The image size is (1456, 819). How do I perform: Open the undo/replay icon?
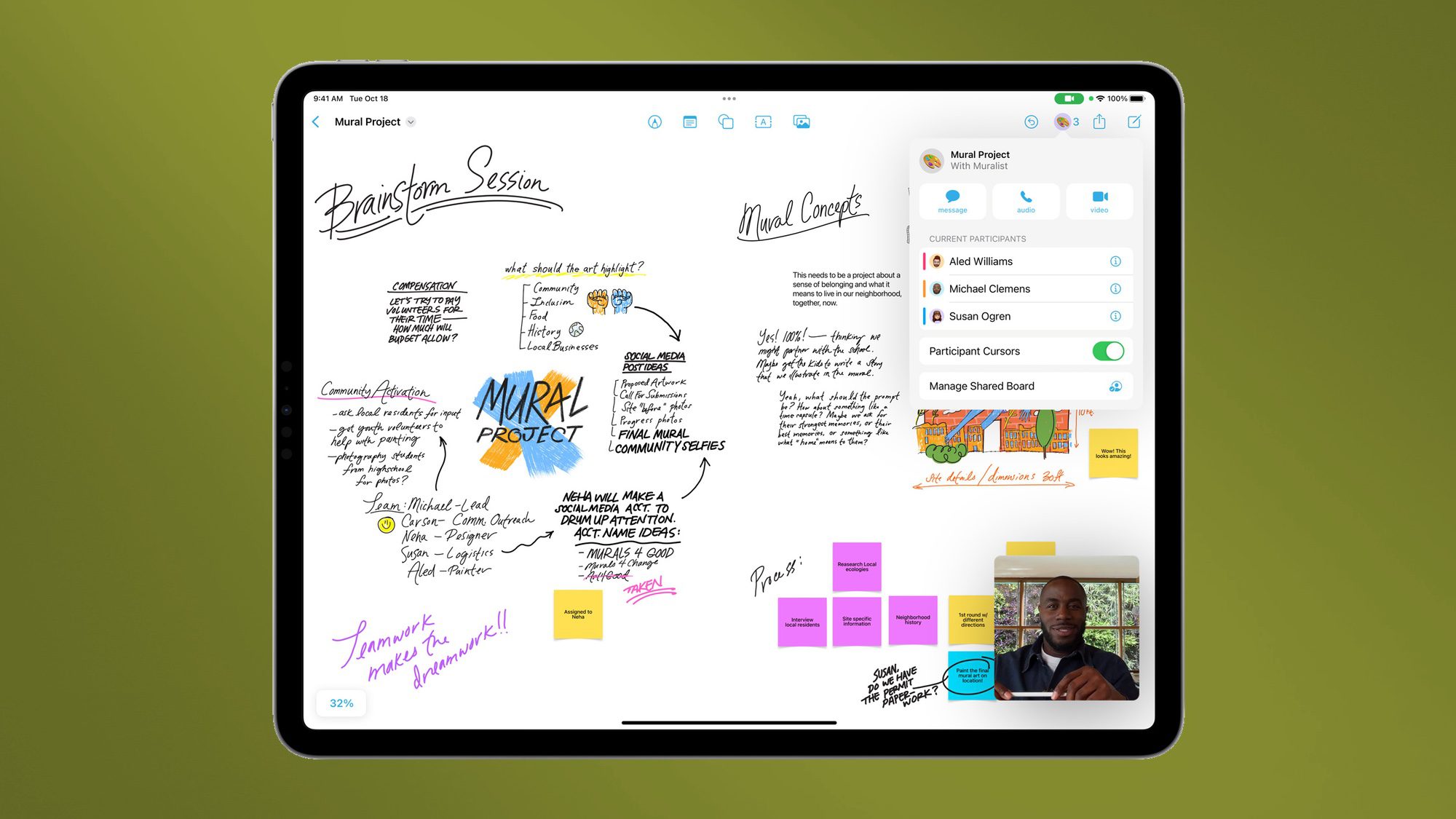tap(1031, 122)
